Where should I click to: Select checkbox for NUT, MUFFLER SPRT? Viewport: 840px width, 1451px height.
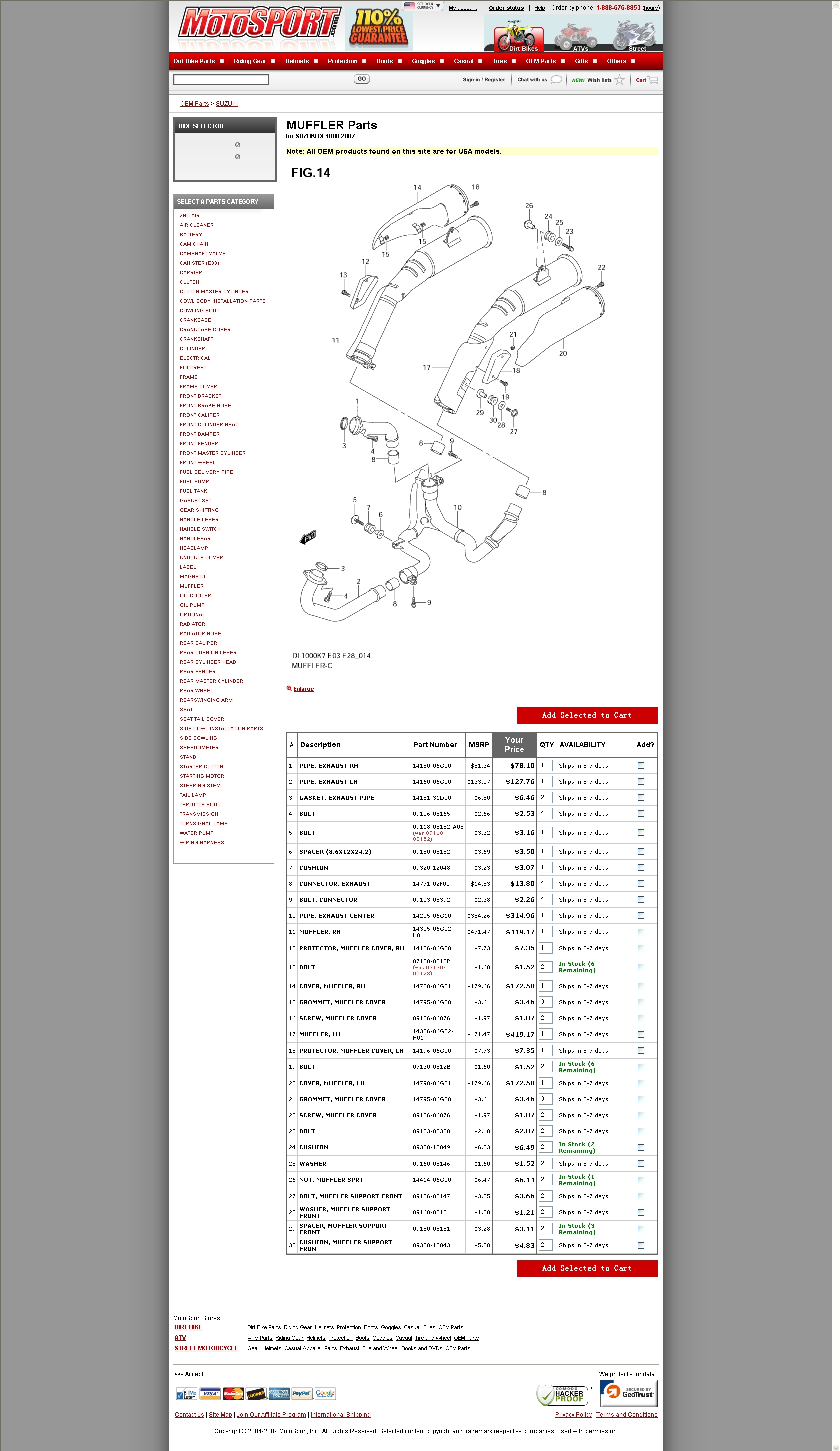point(641,1180)
